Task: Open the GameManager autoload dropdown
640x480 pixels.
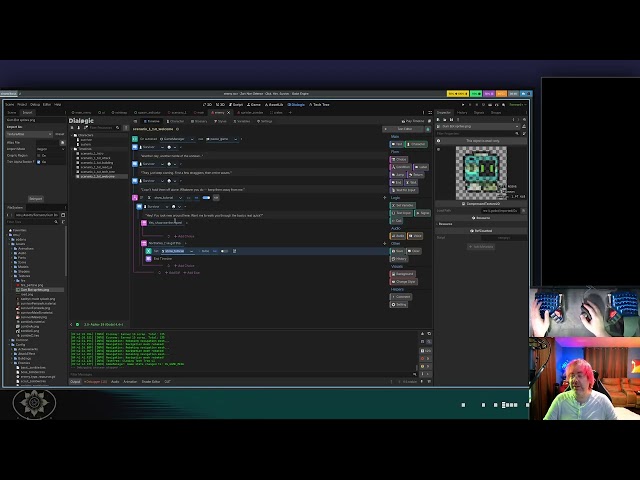Action: pos(177,139)
